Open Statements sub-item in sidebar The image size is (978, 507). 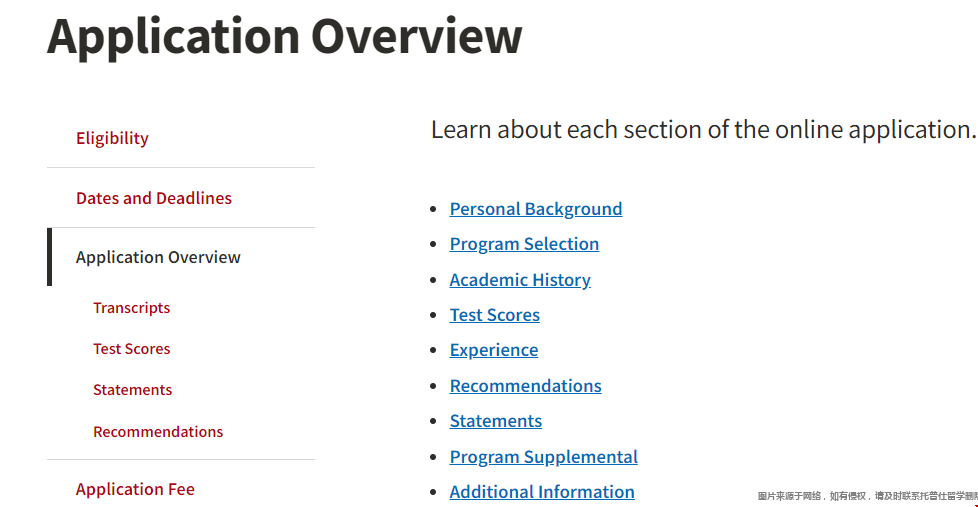tap(132, 390)
